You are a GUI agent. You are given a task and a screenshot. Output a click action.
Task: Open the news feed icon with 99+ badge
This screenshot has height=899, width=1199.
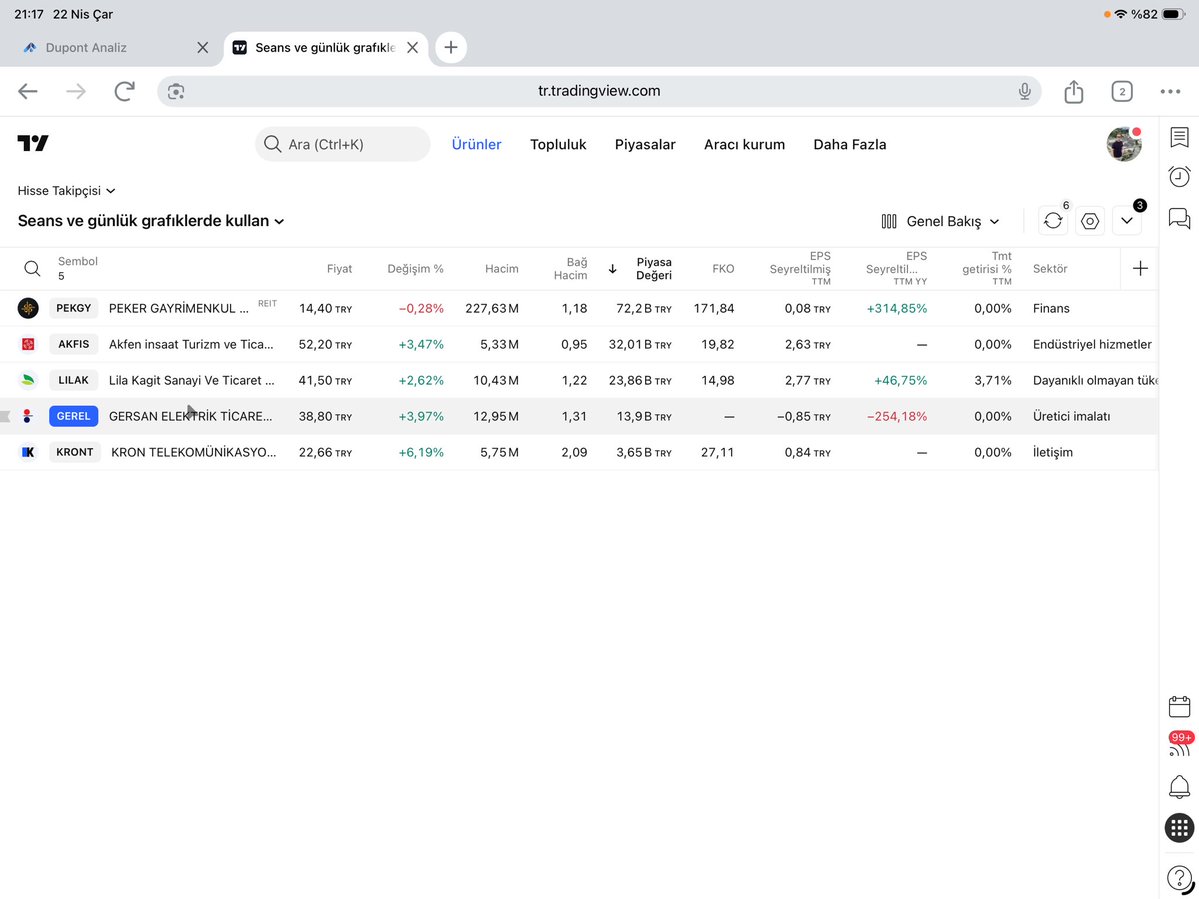(x=1180, y=744)
